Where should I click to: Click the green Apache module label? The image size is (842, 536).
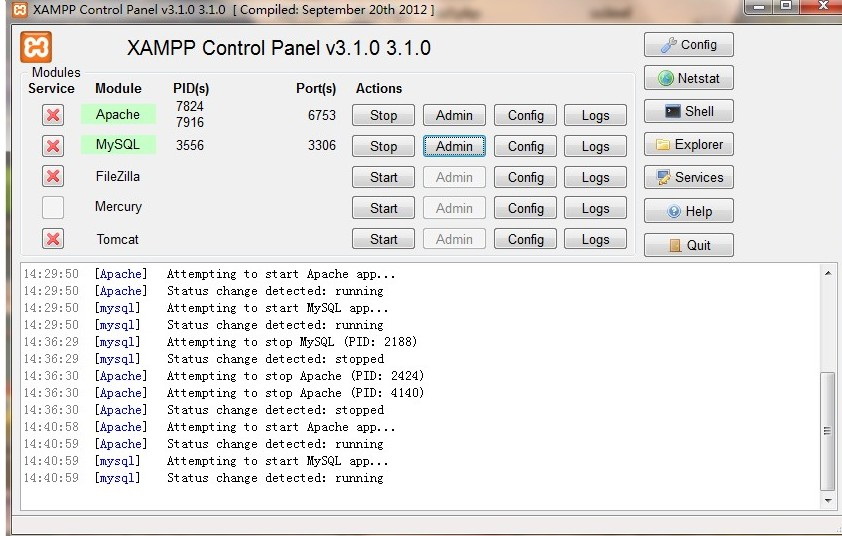click(118, 114)
